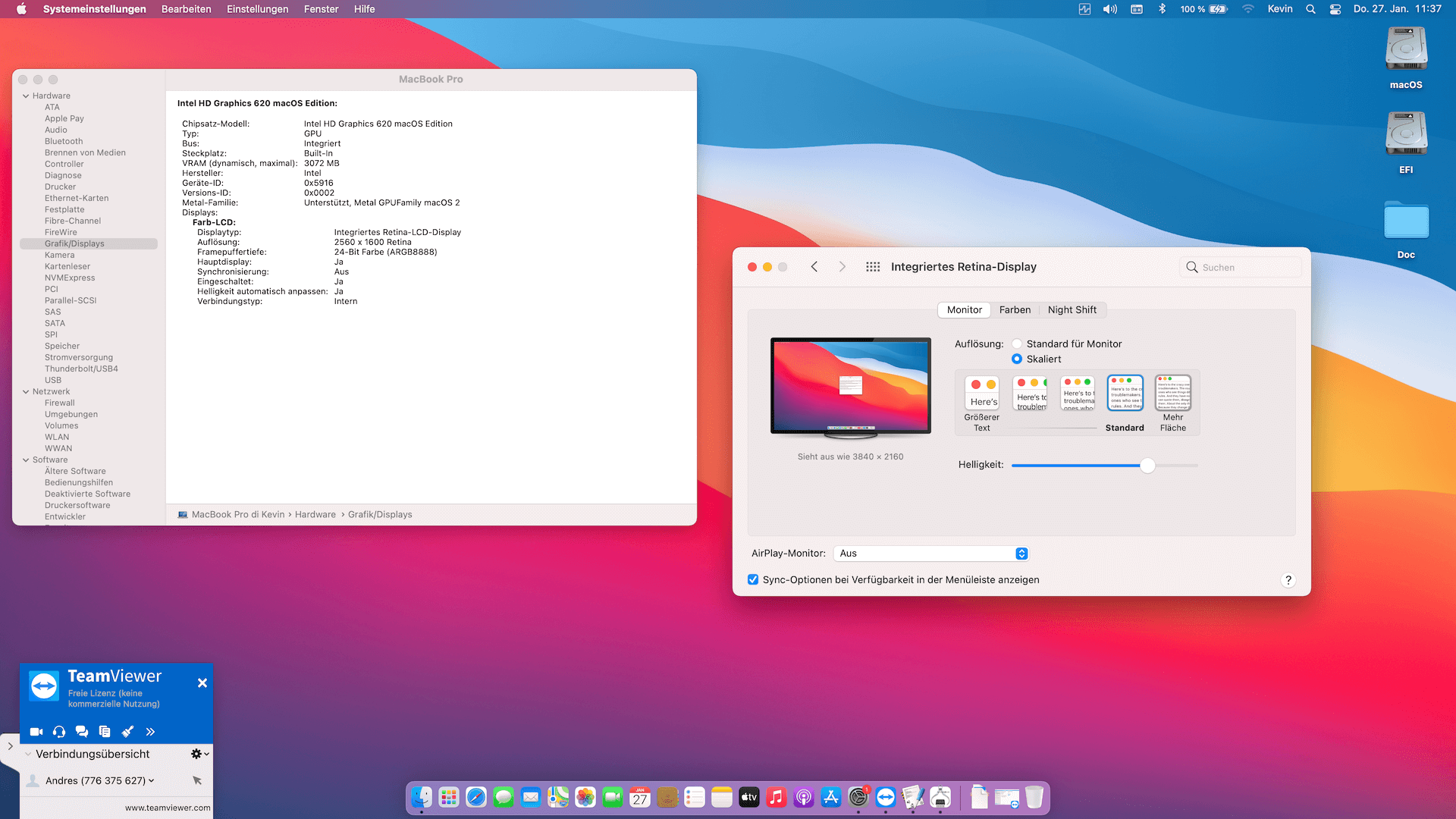Viewport: 1456px width, 819px height.
Task: Click the TeamViewer file transfer icon
Action: pyautogui.click(x=105, y=732)
